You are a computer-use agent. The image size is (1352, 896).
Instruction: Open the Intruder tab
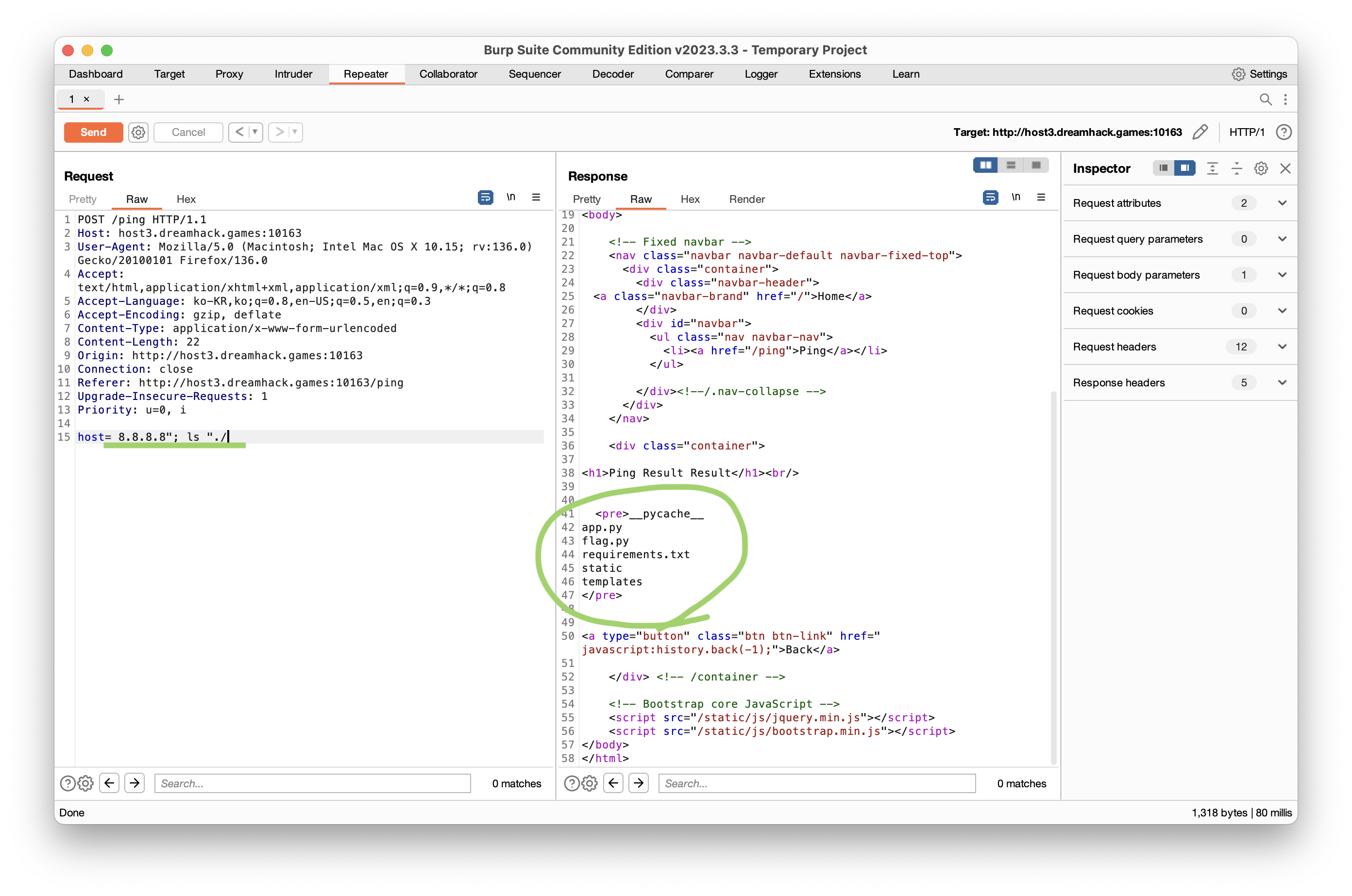point(293,74)
